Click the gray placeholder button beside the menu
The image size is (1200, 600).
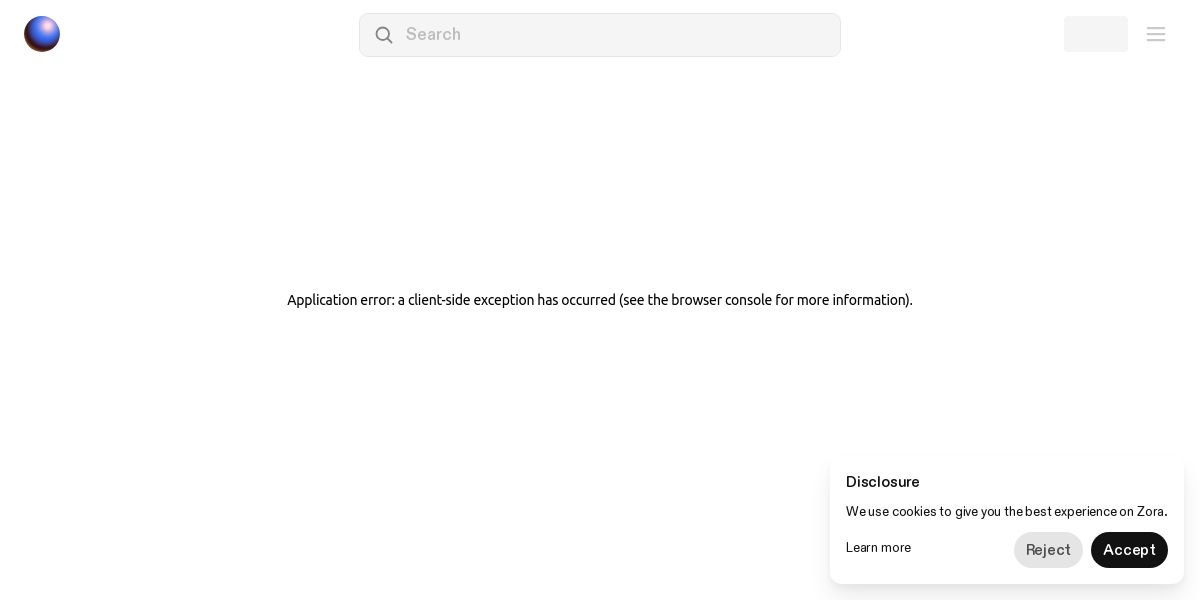(x=1096, y=34)
